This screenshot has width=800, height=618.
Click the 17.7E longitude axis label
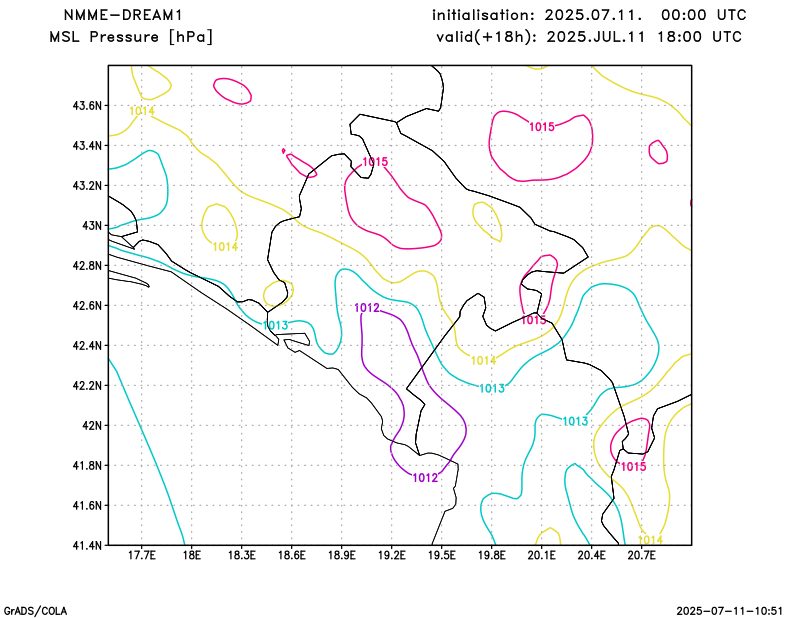pos(142,555)
